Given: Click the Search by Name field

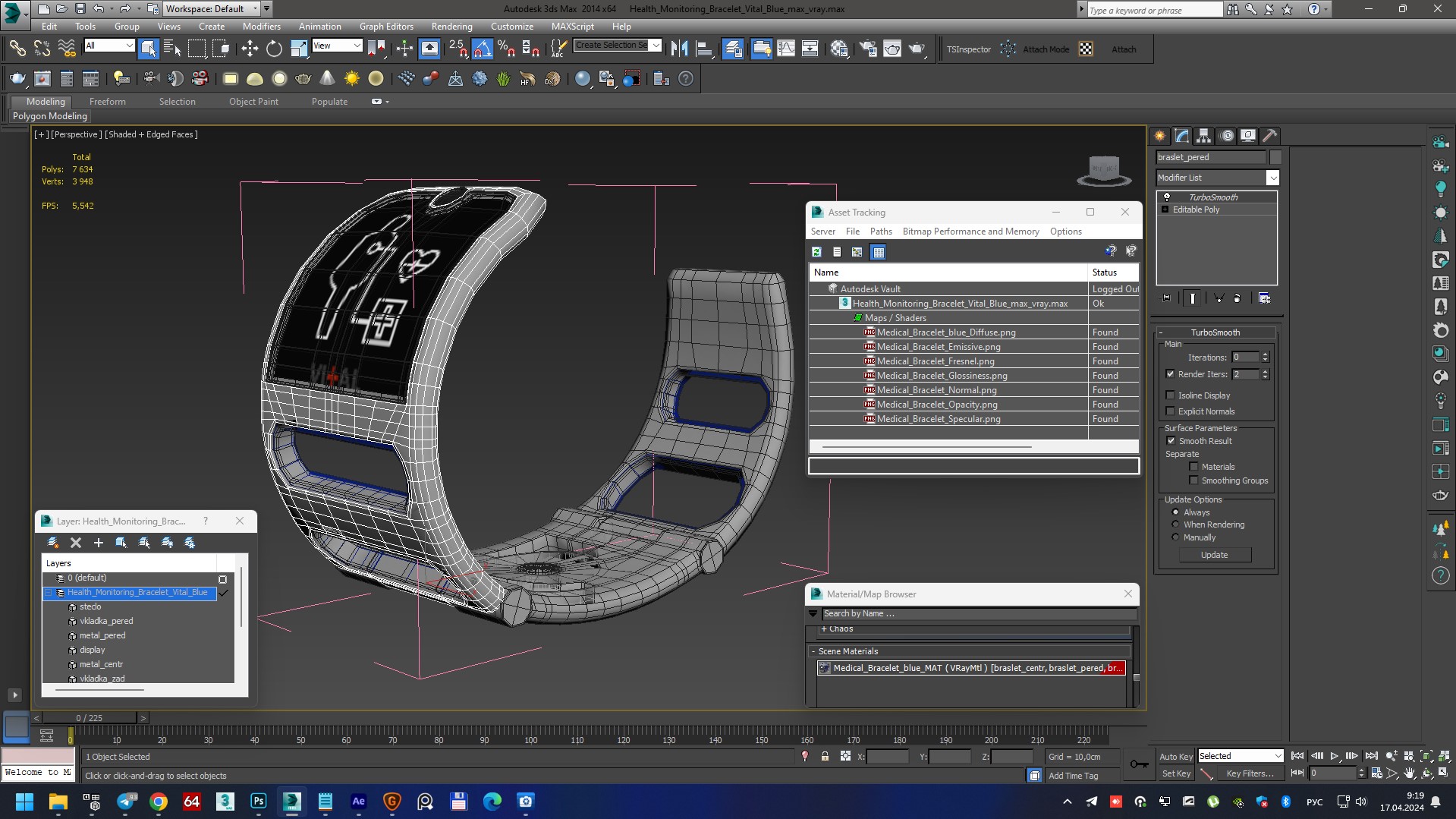Looking at the screenshot, I should tap(979, 613).
